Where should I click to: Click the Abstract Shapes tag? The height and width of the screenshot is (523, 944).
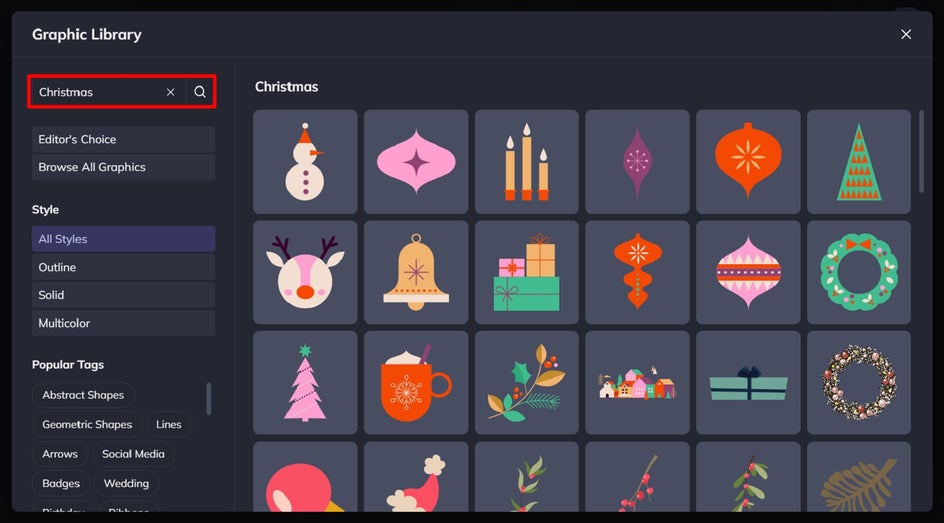(x=83, y=395)
